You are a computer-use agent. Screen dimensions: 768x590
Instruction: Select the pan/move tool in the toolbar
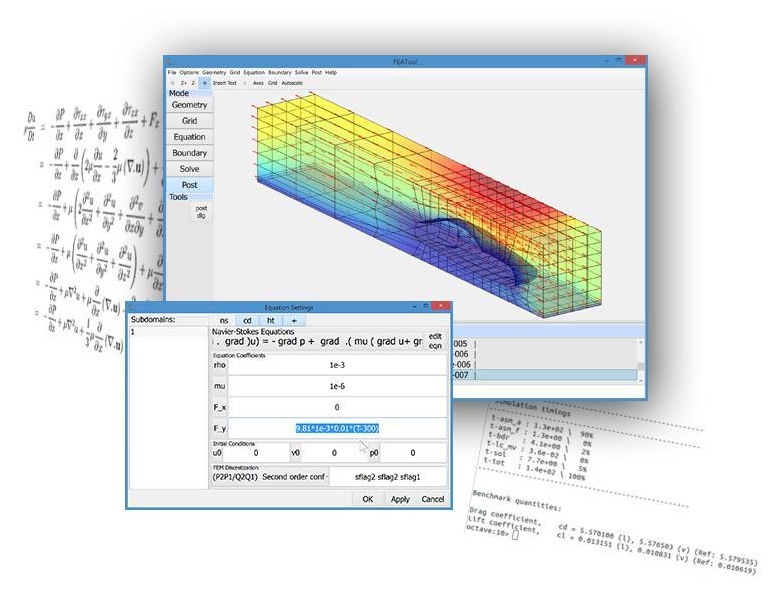204,83
